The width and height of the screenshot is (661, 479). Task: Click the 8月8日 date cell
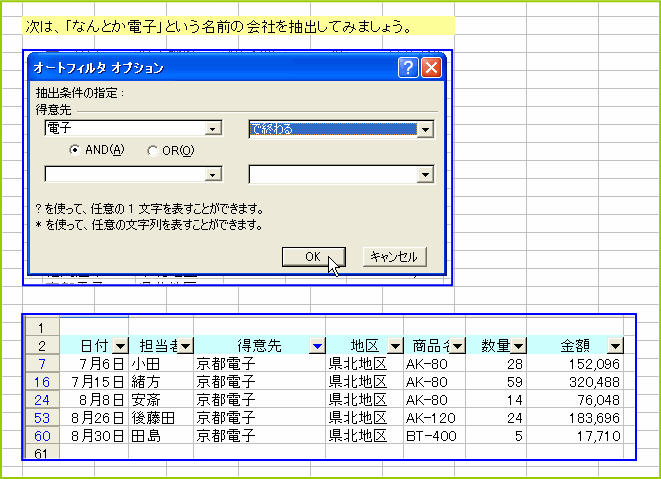(94, 400)
